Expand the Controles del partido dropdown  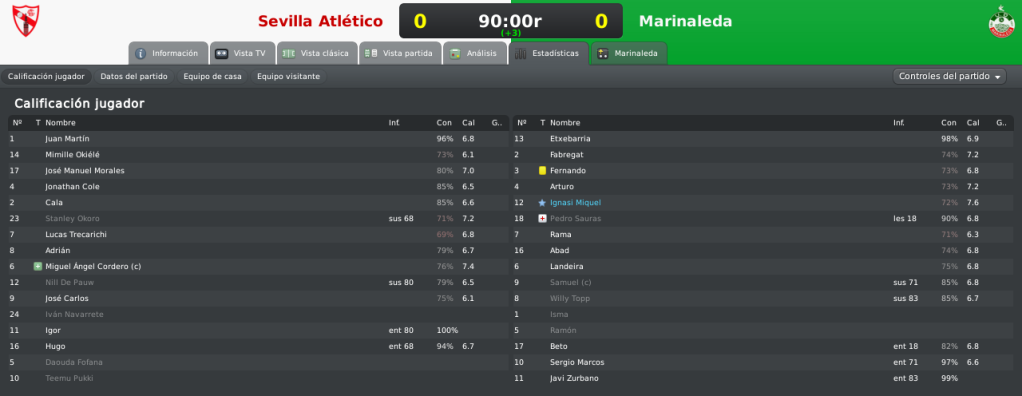click(949, 76)
